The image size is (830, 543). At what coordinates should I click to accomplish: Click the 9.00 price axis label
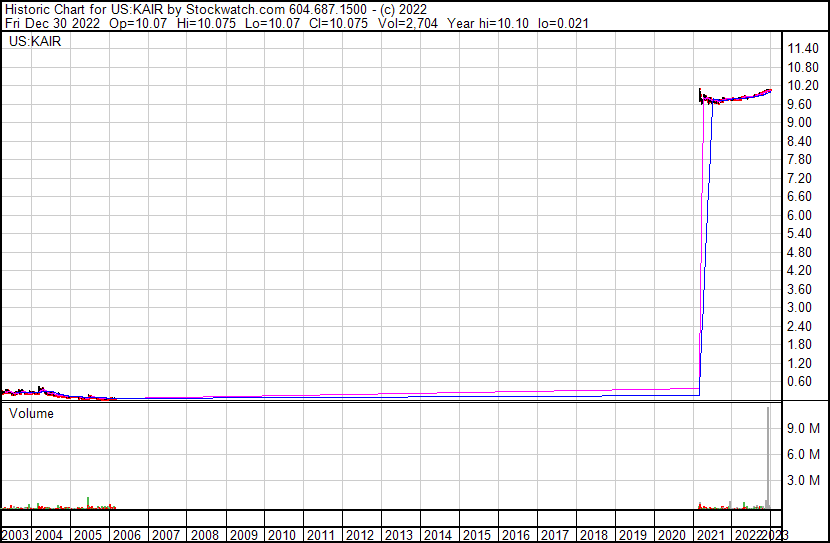(x=799, y=122)
